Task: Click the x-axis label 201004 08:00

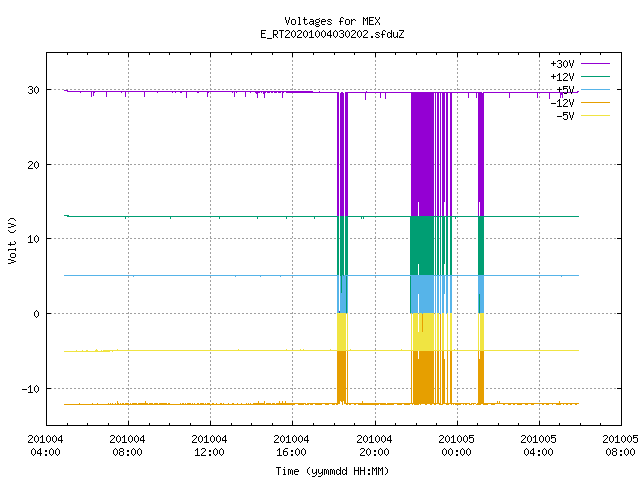Action: 127,446
